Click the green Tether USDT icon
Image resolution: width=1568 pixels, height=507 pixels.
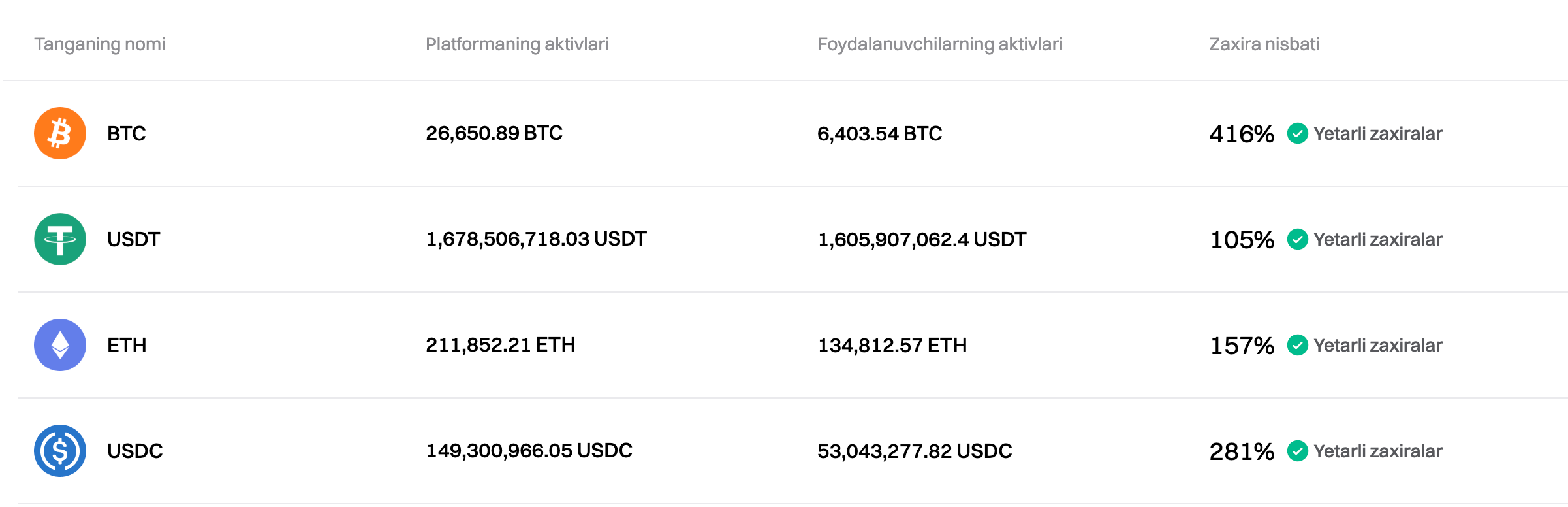click(x=60, y=239)
